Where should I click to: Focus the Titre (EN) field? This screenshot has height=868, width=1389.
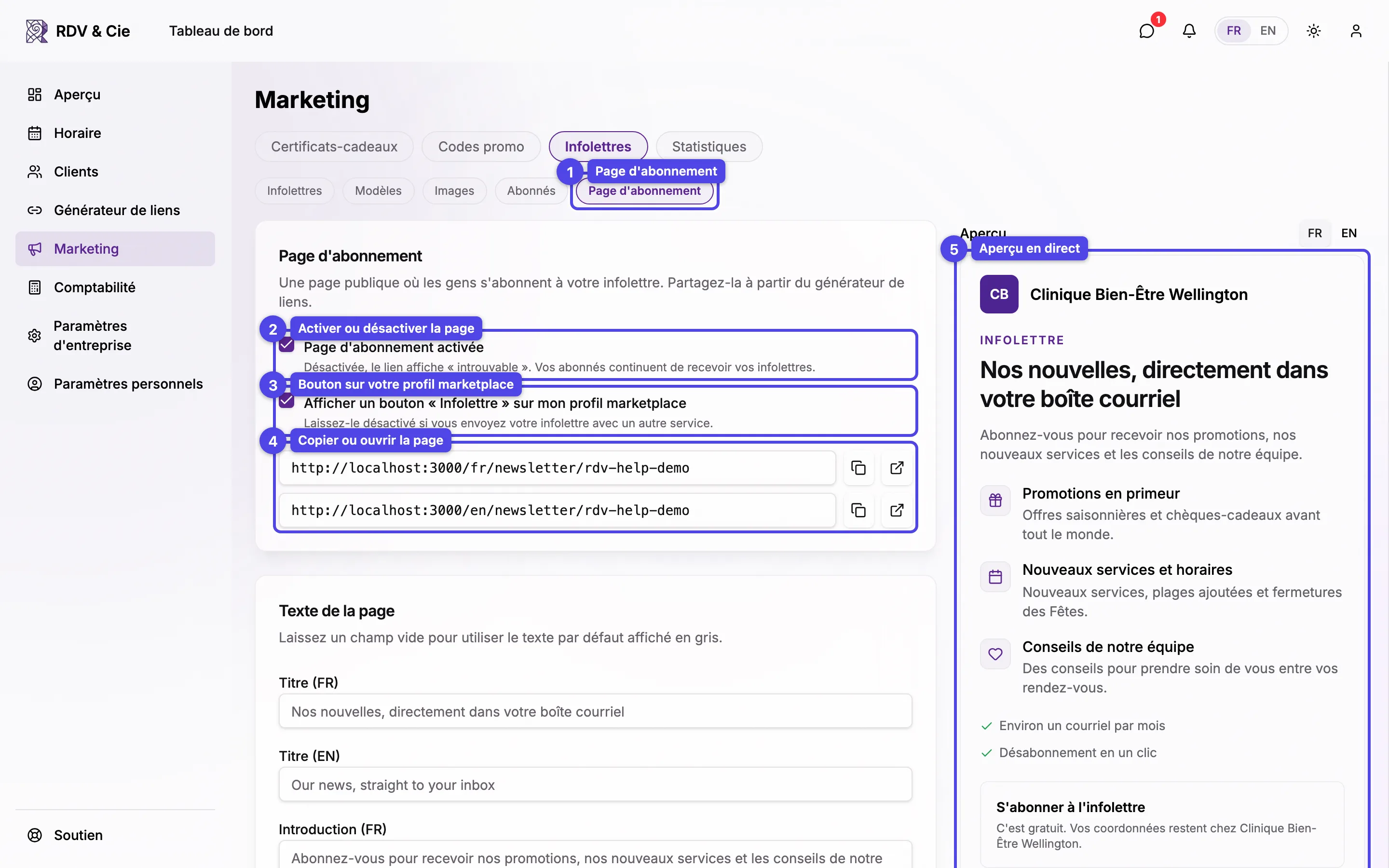click(595, 785)
